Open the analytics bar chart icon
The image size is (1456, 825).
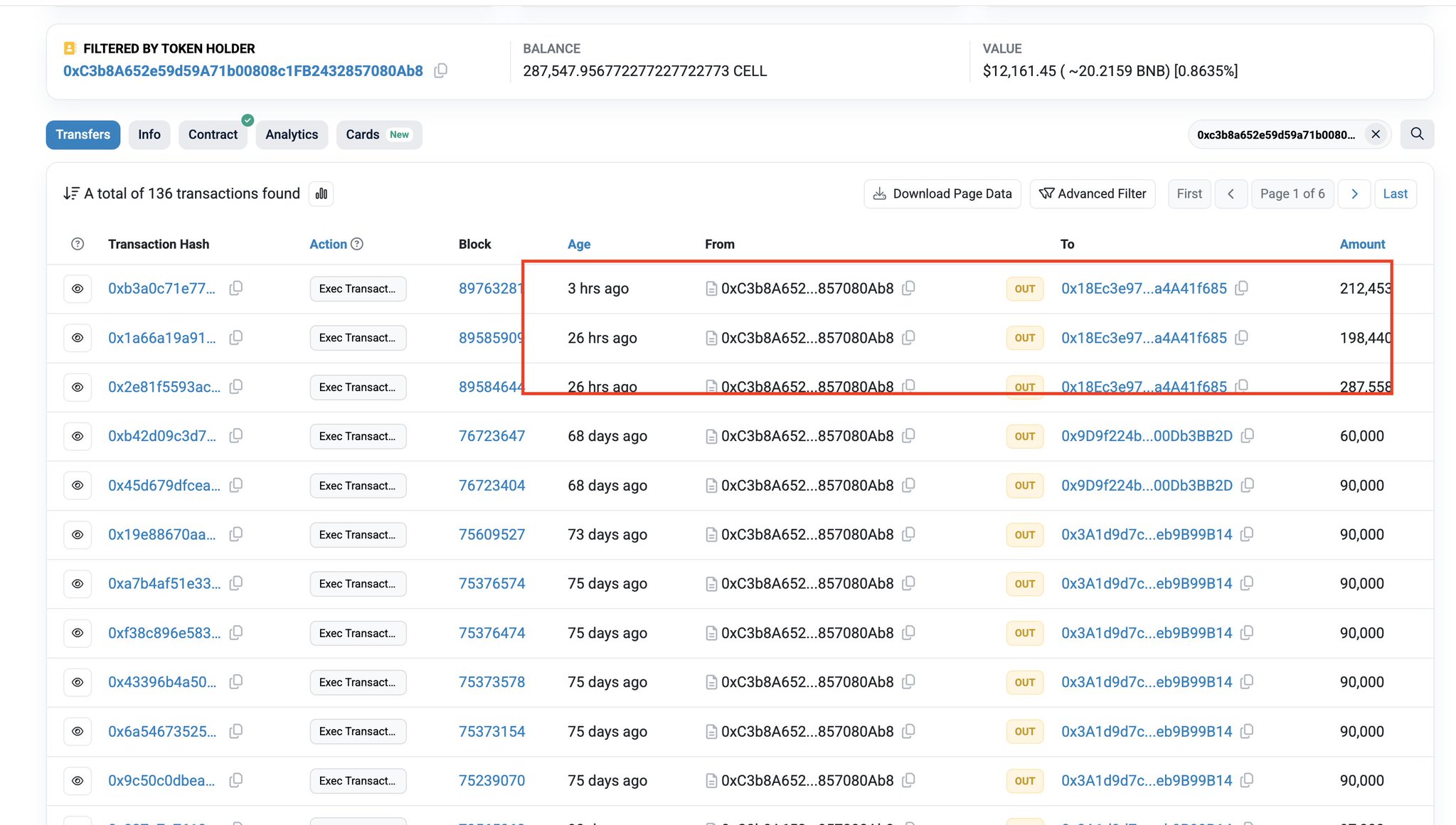[322, 193]
